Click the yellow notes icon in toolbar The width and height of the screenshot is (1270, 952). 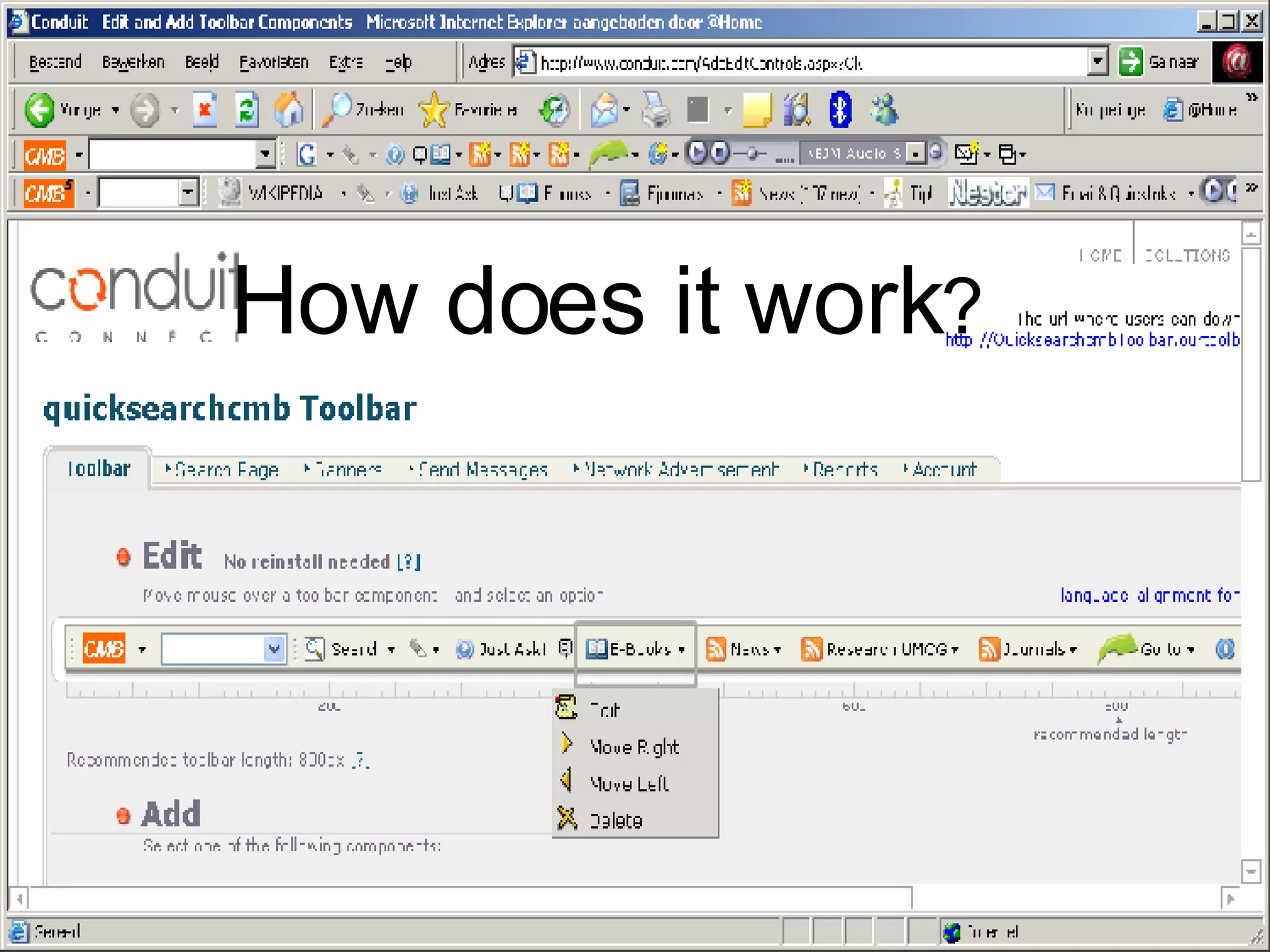click(x=757, y=110)
